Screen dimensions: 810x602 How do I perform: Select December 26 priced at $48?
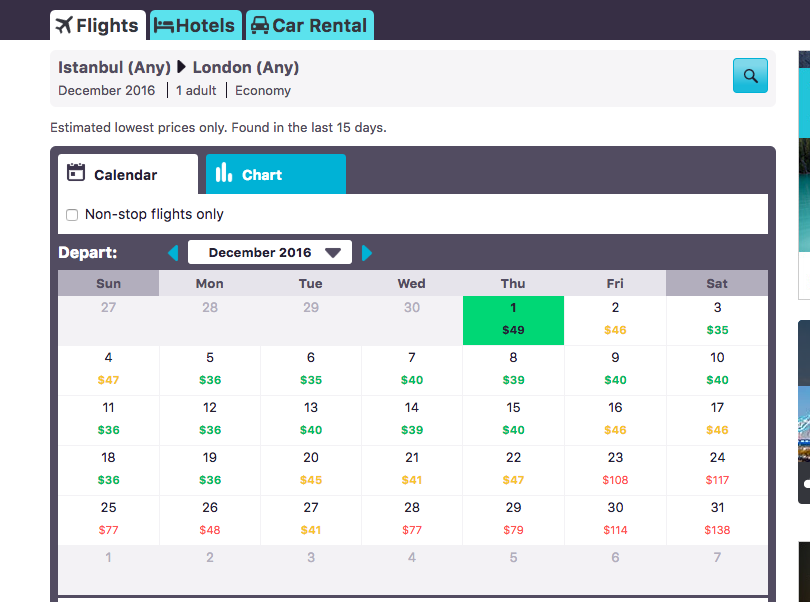pos(210,519)
